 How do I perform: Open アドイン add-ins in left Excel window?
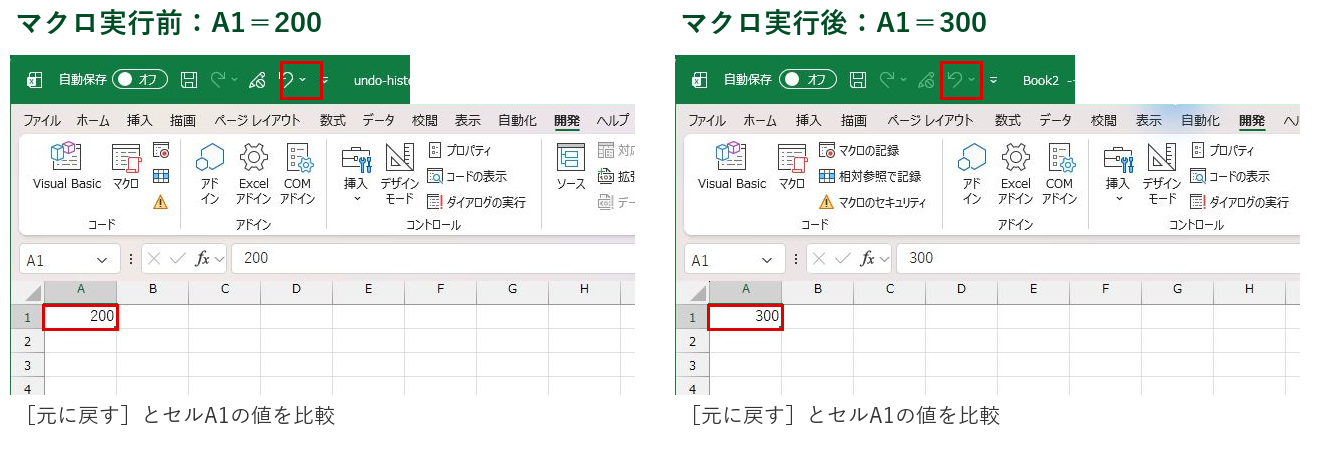(210, 173)
